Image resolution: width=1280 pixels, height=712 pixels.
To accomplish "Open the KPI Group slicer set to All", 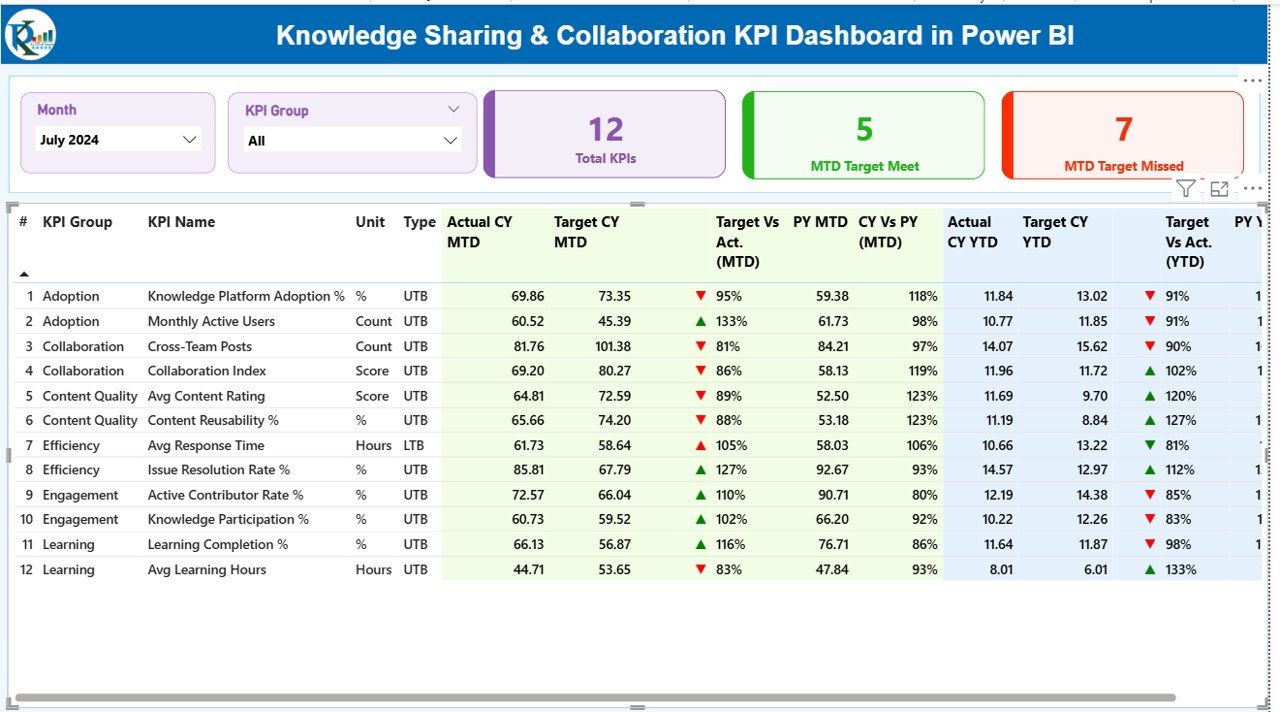I will tap(351, 139).
